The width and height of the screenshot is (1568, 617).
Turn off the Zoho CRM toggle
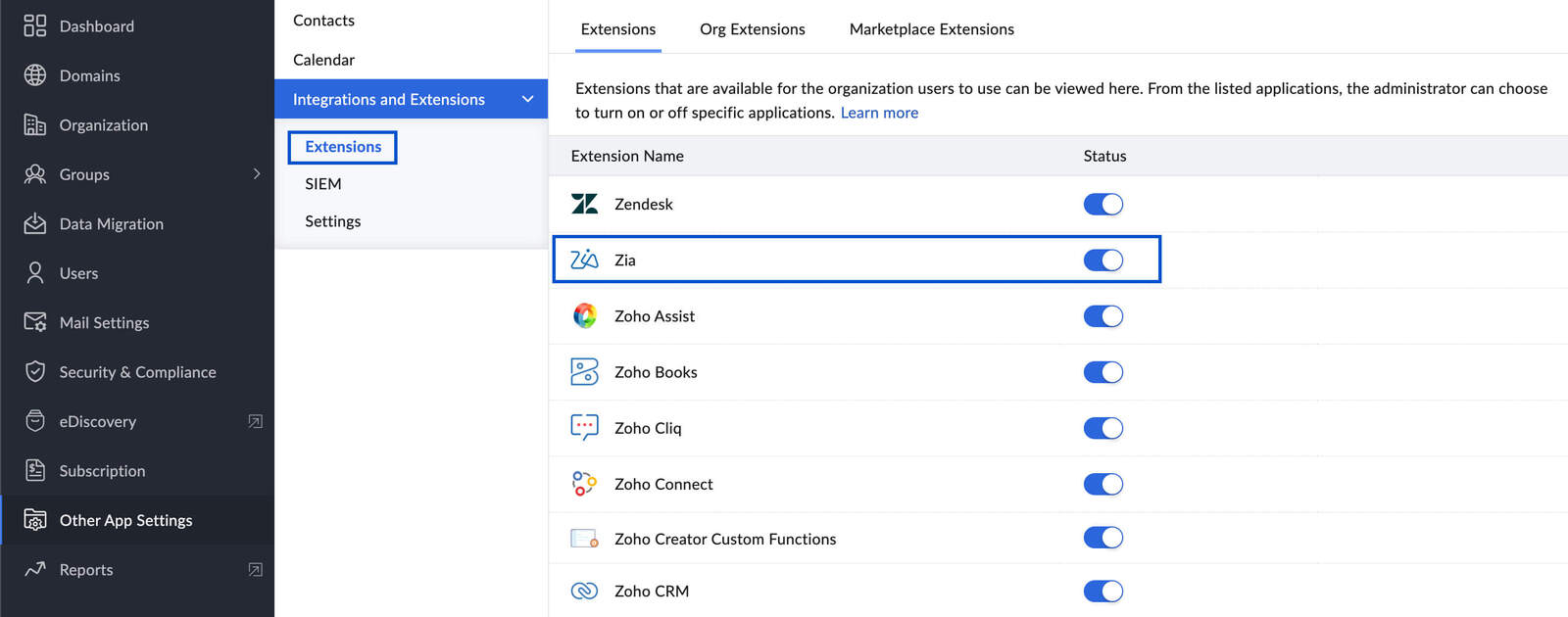(x=1103, y=591)
